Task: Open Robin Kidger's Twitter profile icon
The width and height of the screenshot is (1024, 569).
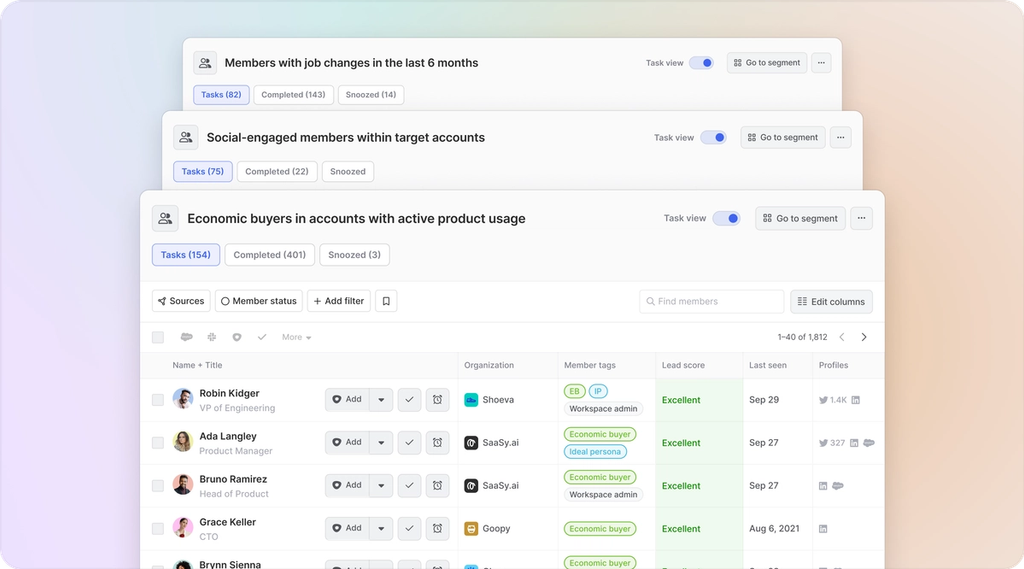Action: tap(823, 400)
